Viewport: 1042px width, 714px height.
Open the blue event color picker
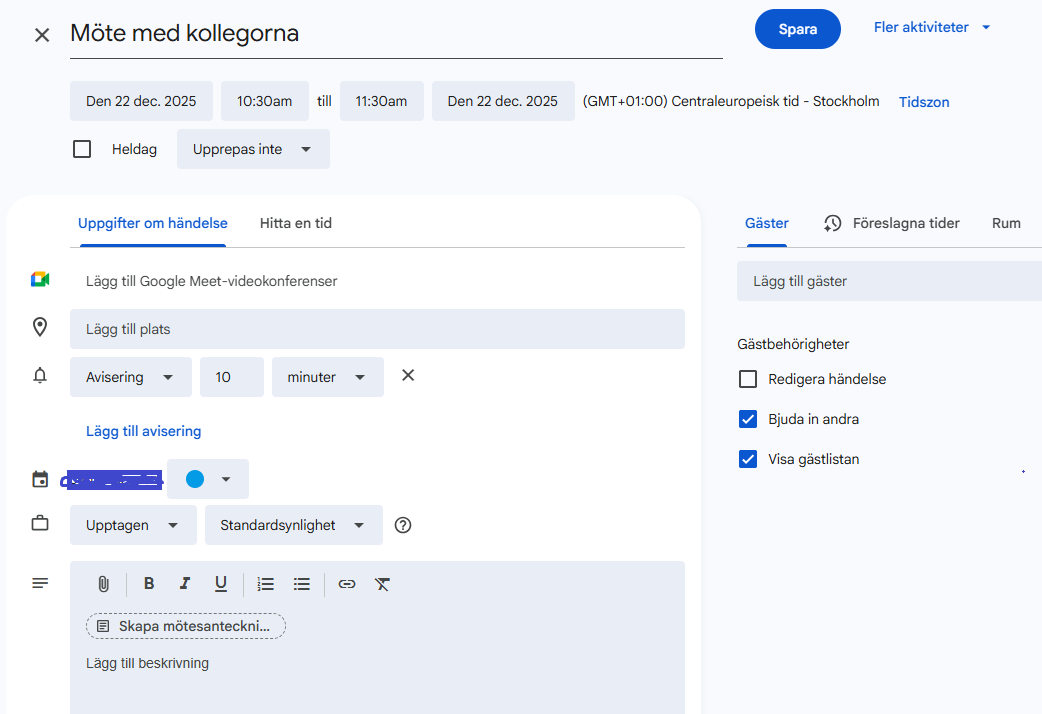click(x=208, y=479)
